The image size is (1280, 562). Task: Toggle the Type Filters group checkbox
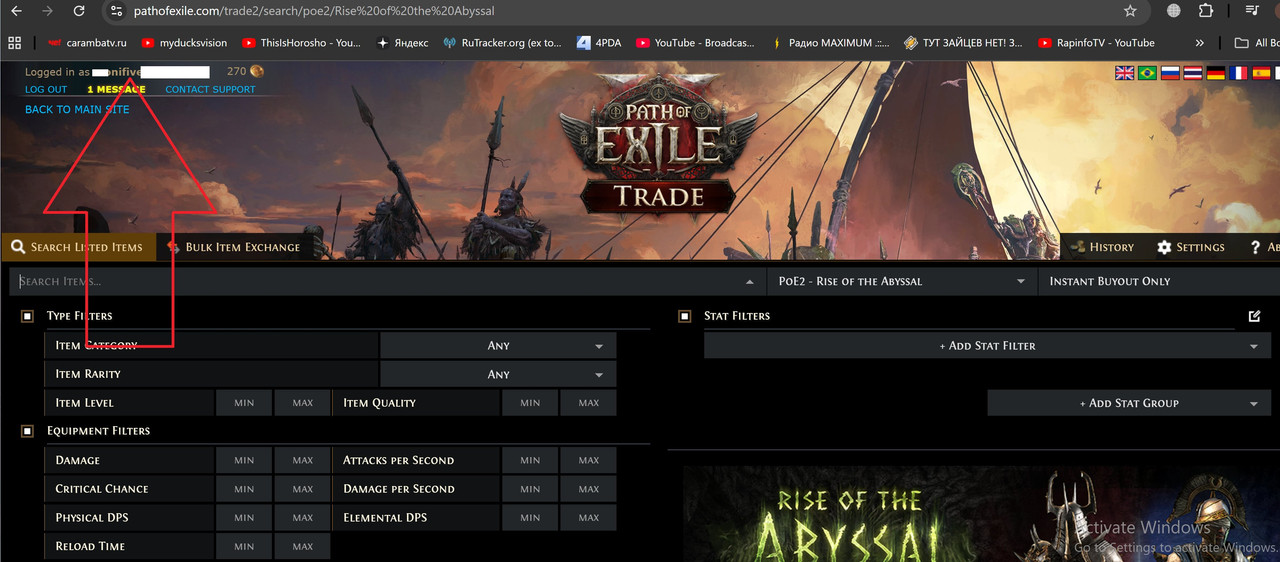click(x=27, y=316)
